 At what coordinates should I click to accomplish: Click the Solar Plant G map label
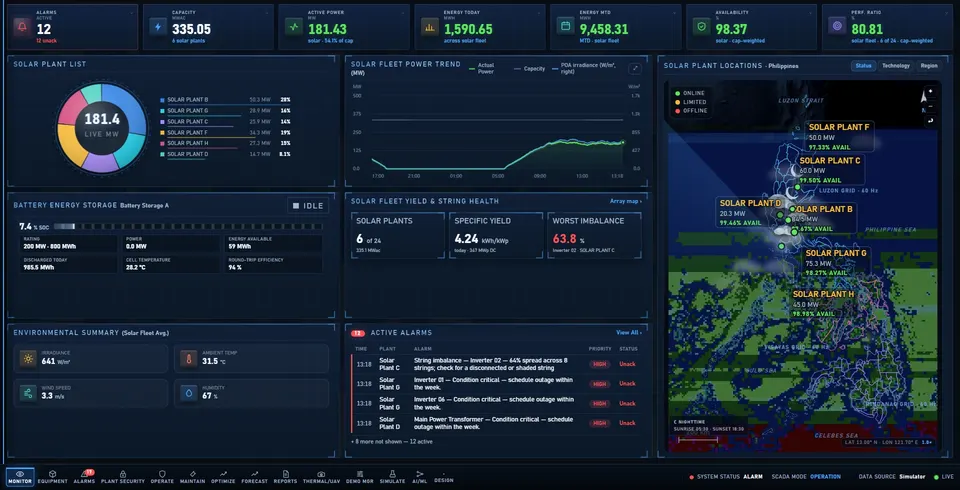coord(836,263)
